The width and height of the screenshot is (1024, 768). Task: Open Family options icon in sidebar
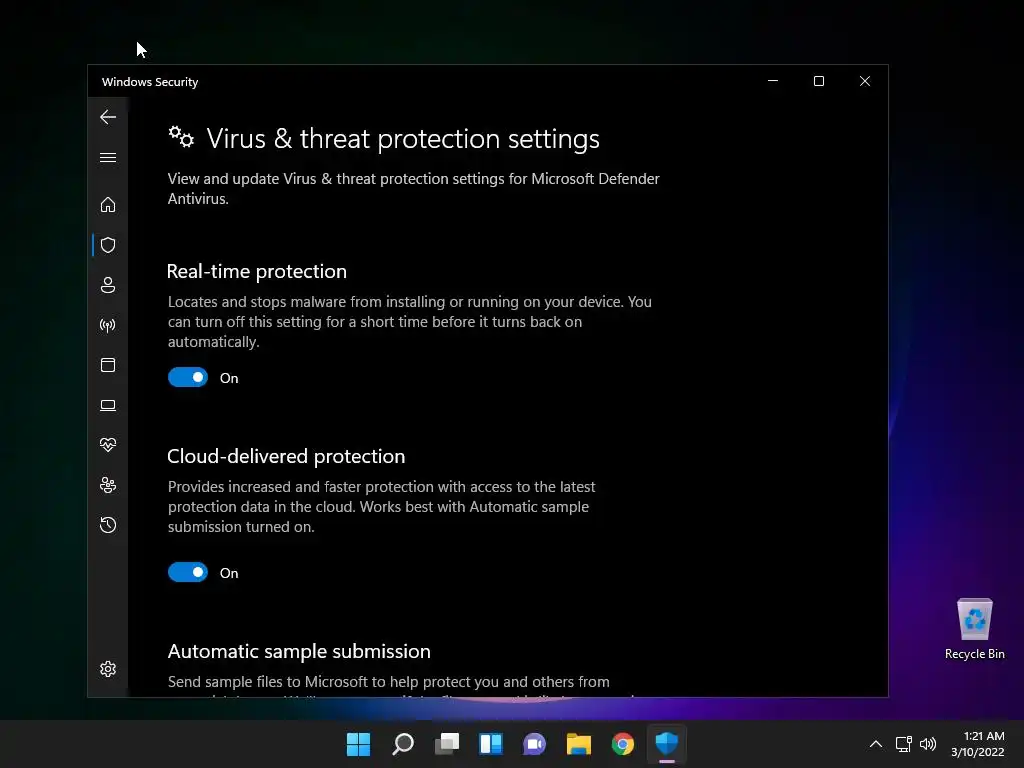[x=108, y=485]
